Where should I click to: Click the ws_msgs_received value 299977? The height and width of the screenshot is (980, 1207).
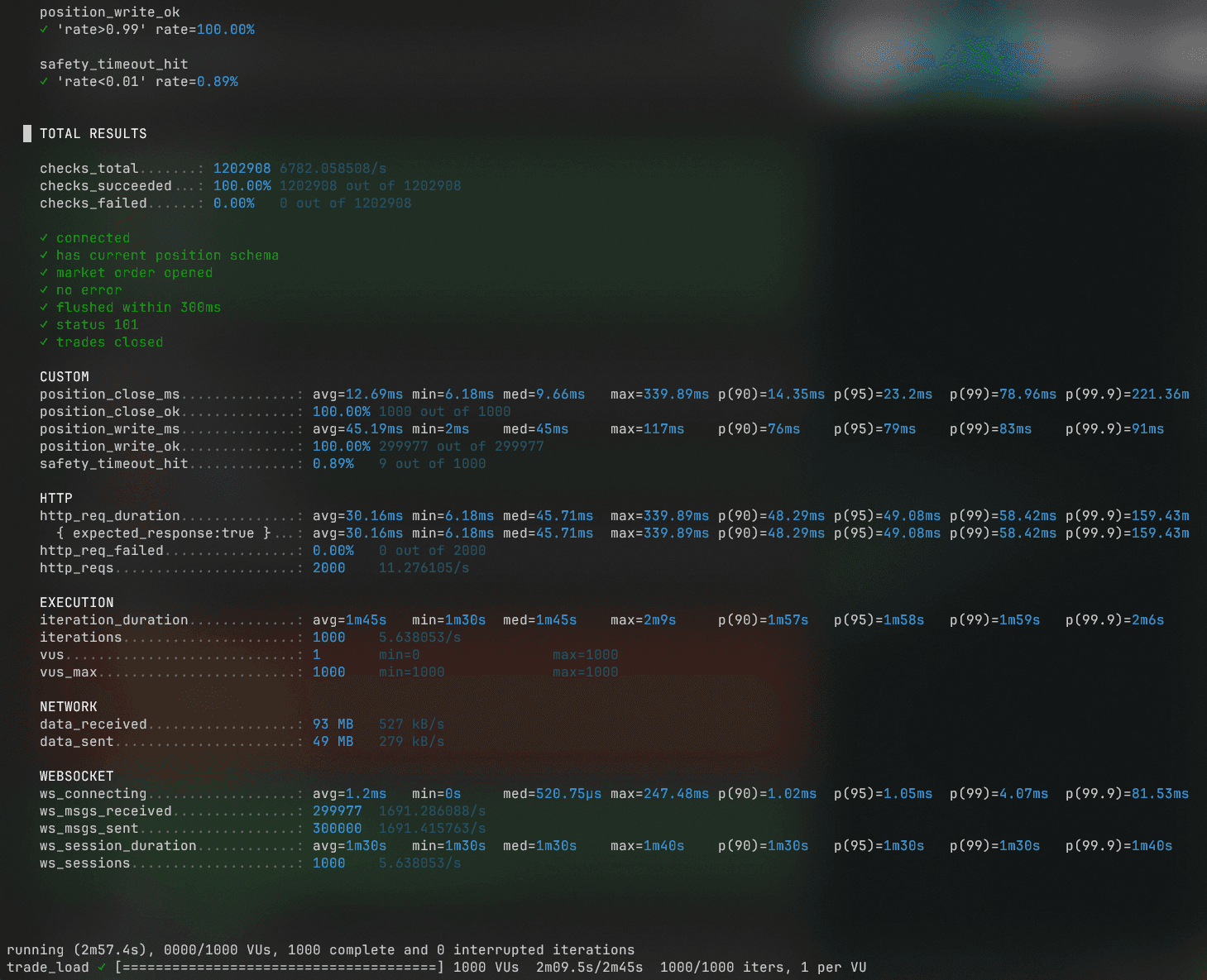pyautogui.click(x=338, y=811)
